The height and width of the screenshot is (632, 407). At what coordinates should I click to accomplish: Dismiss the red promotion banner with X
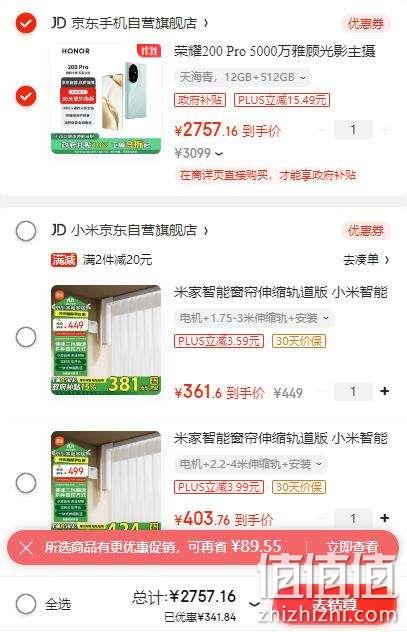click(x=26, y=548)
